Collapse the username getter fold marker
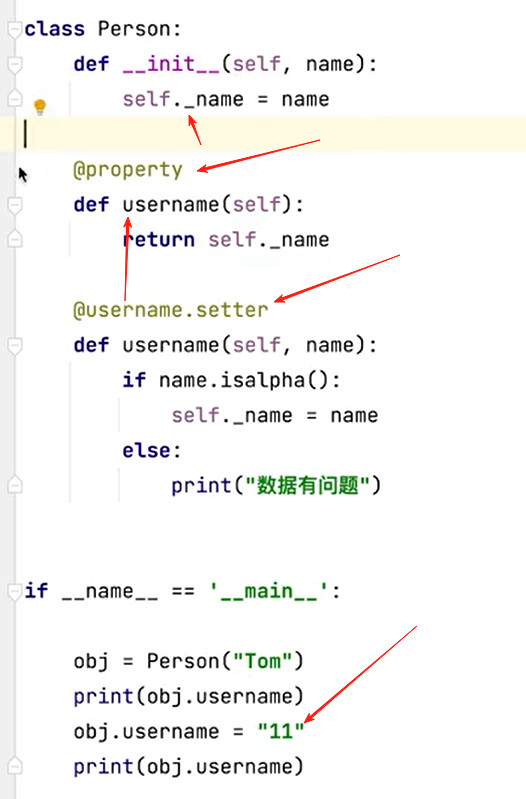526x799 pixels. click(15, 205)
